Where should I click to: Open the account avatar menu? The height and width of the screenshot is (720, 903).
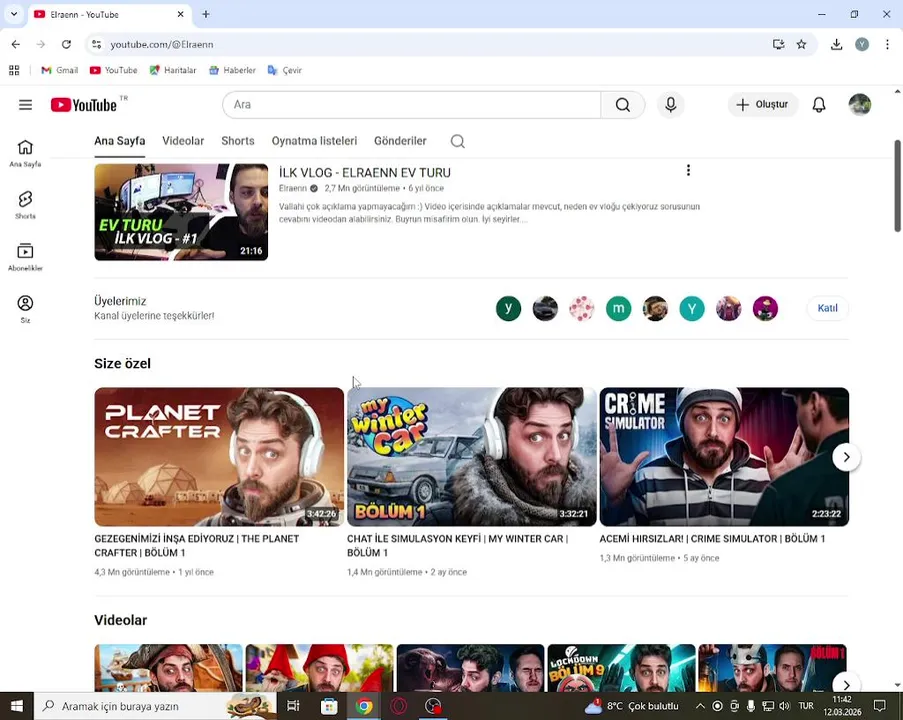860,105
